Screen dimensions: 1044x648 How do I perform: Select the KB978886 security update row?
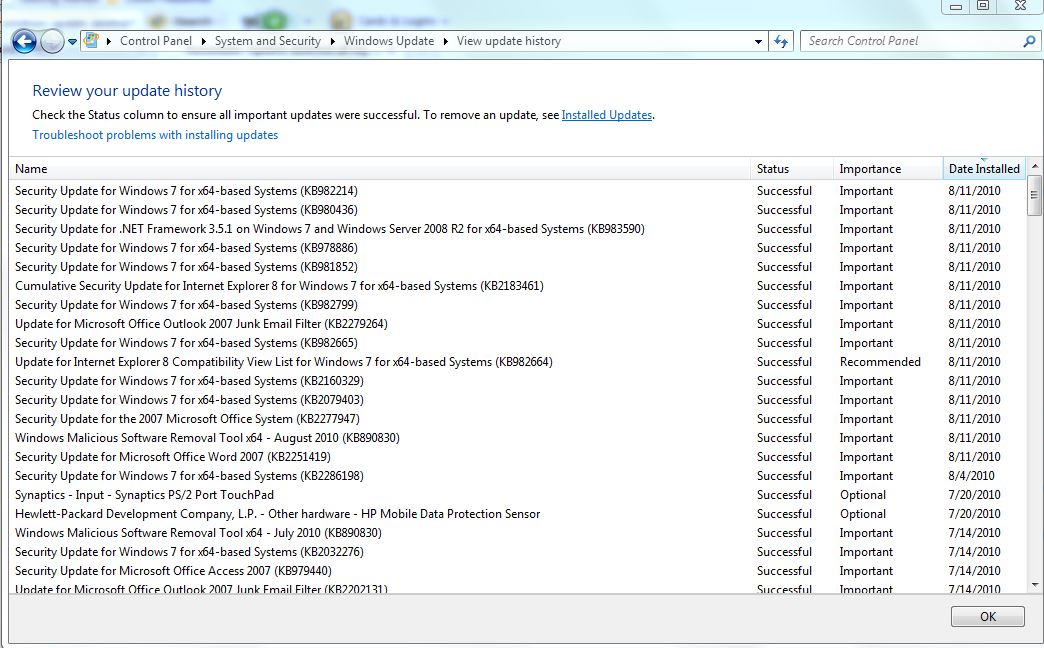(x=517, y=248)
